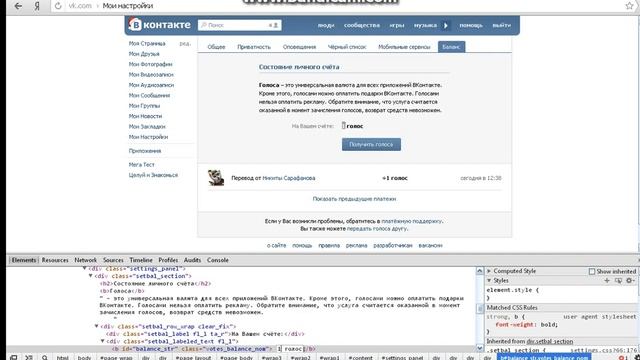Click the edited '1 голос' text node
The image size is (640, 360).
point(291,349)
